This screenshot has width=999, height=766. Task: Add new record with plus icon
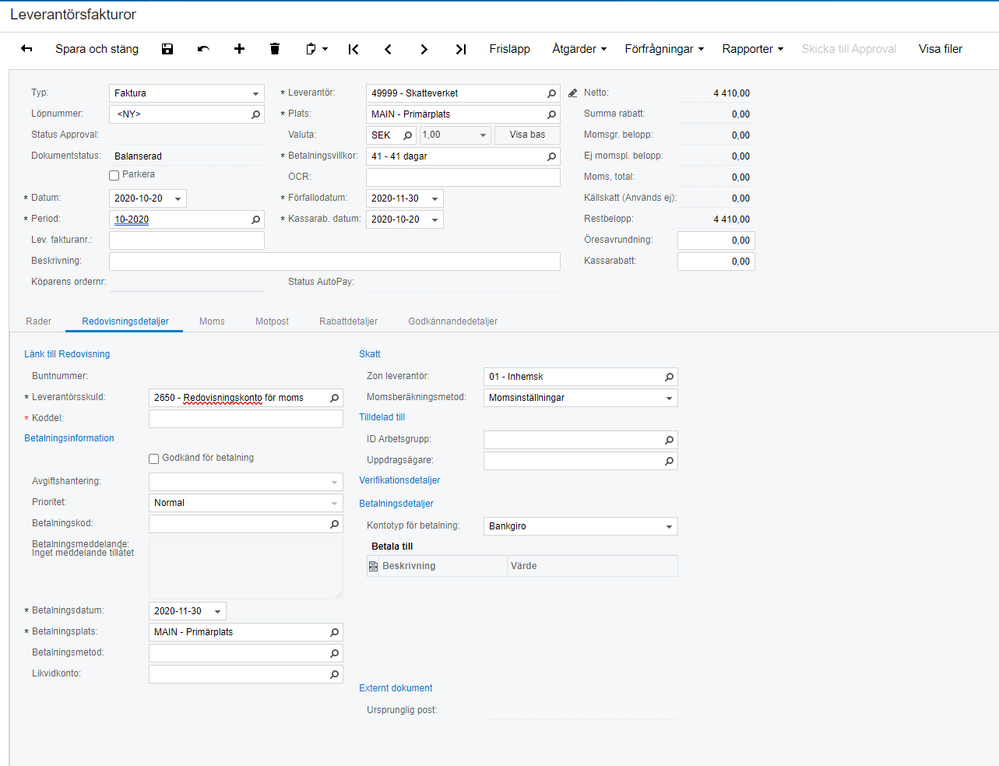(x=239, y=49)
